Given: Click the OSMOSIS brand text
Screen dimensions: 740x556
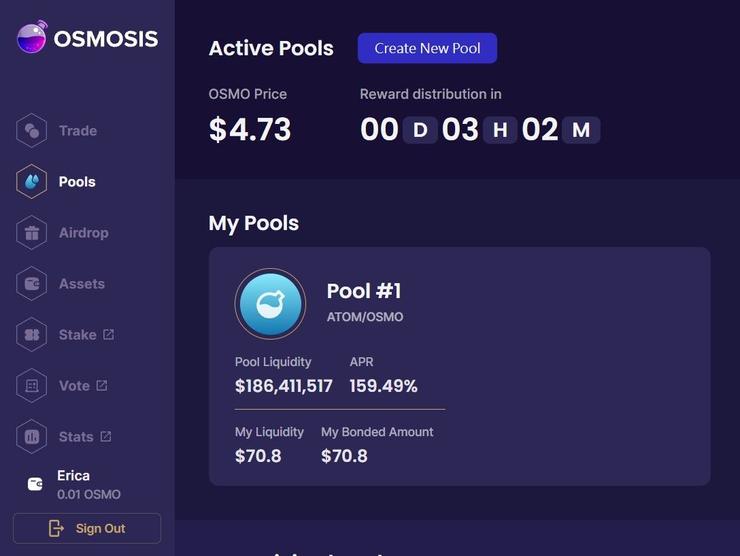Looking at the screenshot, I should pos(106,39).
